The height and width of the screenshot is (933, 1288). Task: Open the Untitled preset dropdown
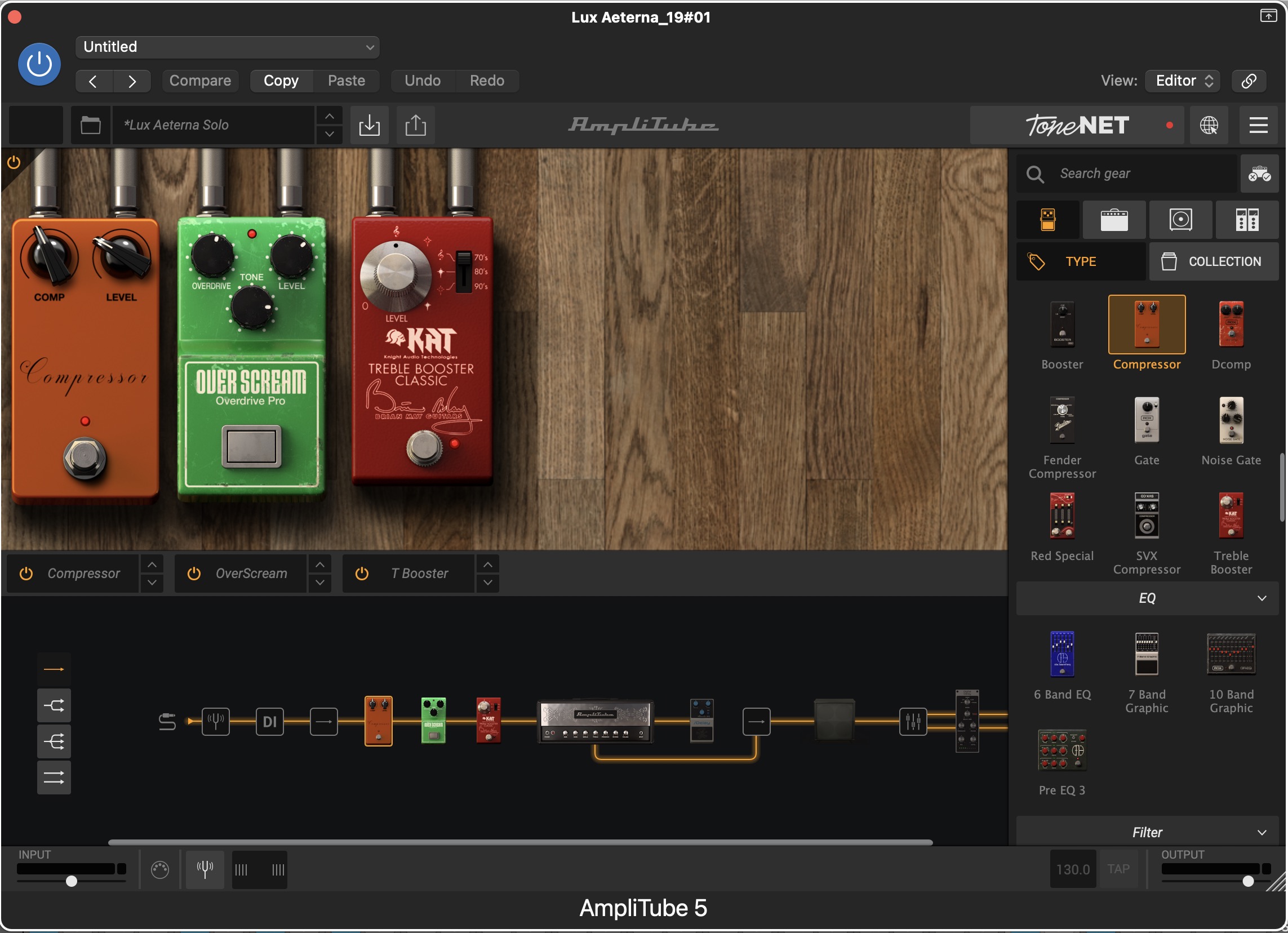coord(227,47)
